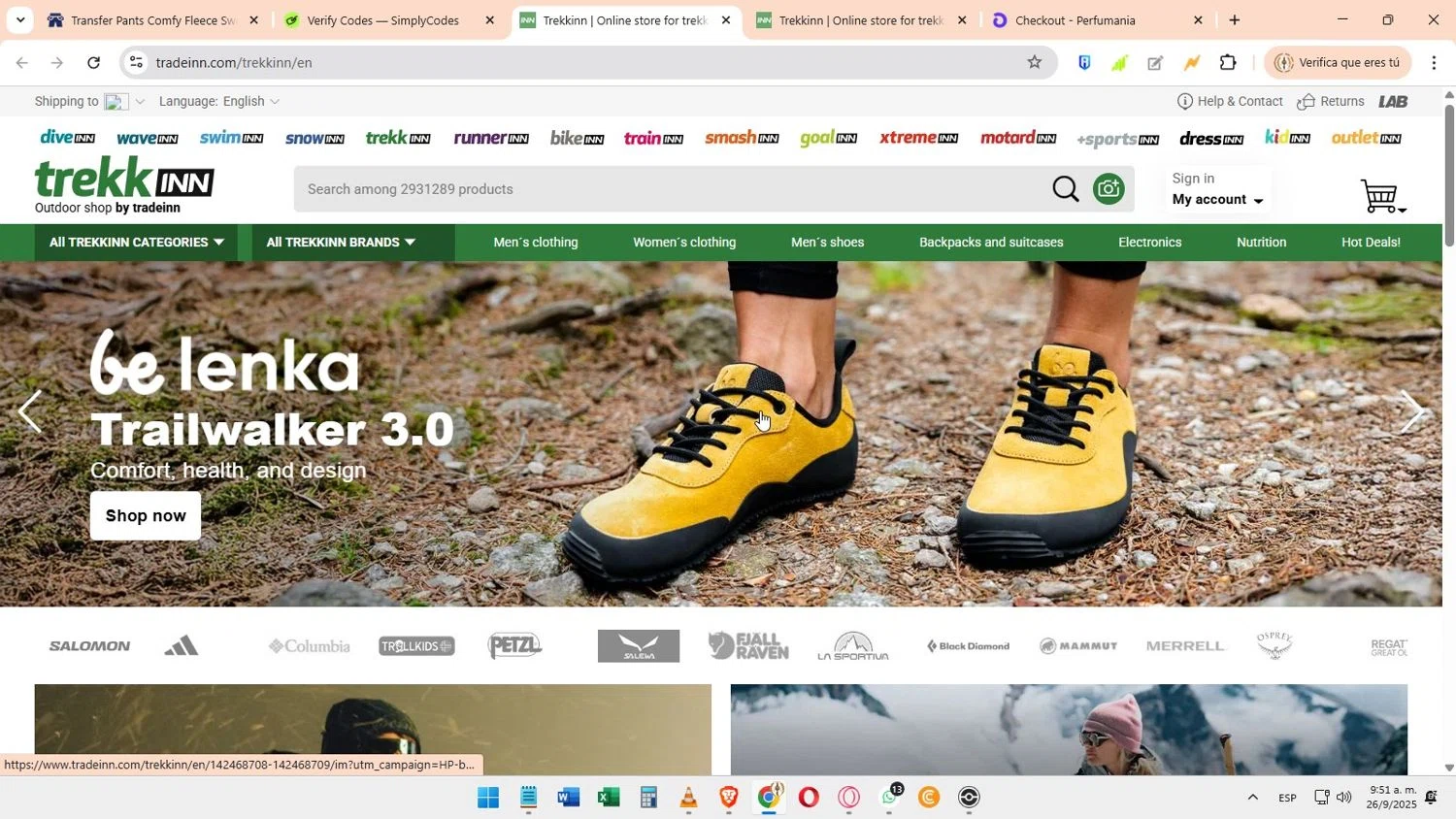Open the xtremeinn store logo
The width and height of the screenshot is (1456, 819).
pyautogui.click(x=918, y=138)
